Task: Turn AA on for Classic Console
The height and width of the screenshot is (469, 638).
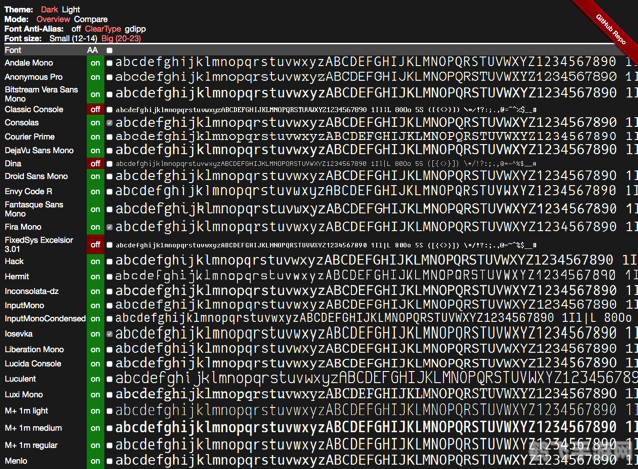Action: pos(95,110)
